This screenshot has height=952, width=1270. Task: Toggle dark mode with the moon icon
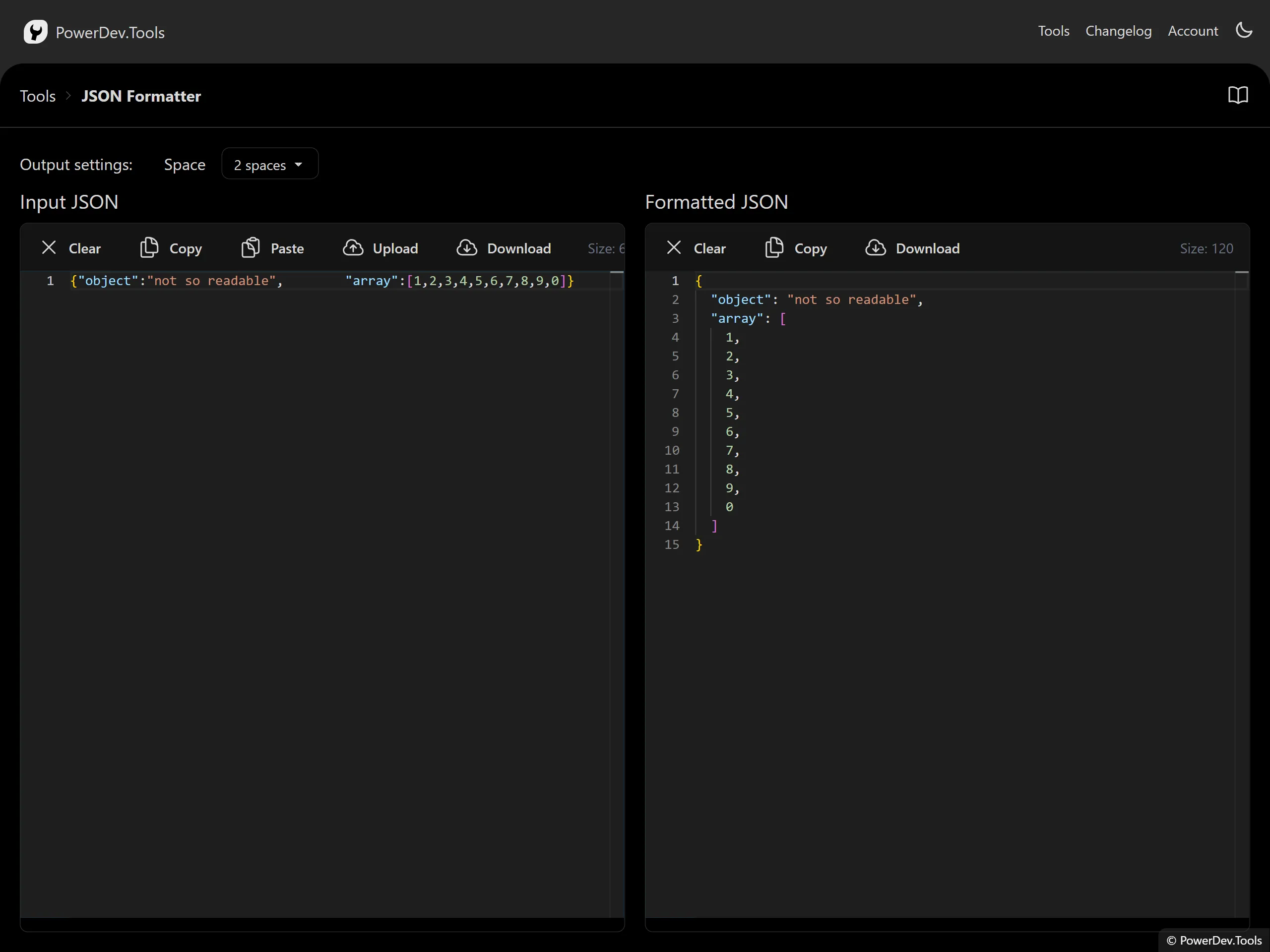click(x=1244, y=30)
